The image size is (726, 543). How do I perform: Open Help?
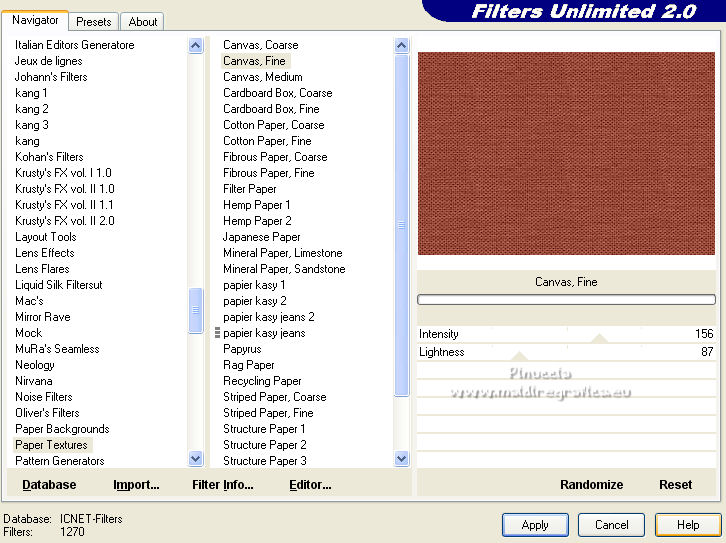click(x=688, y=525)
